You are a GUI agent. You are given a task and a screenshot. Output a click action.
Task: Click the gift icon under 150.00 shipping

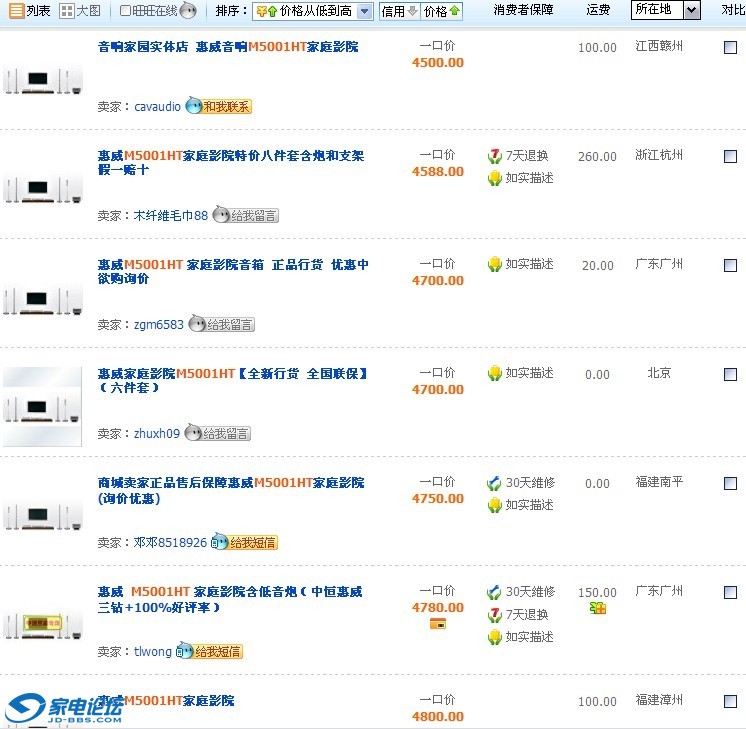(598, 608)
